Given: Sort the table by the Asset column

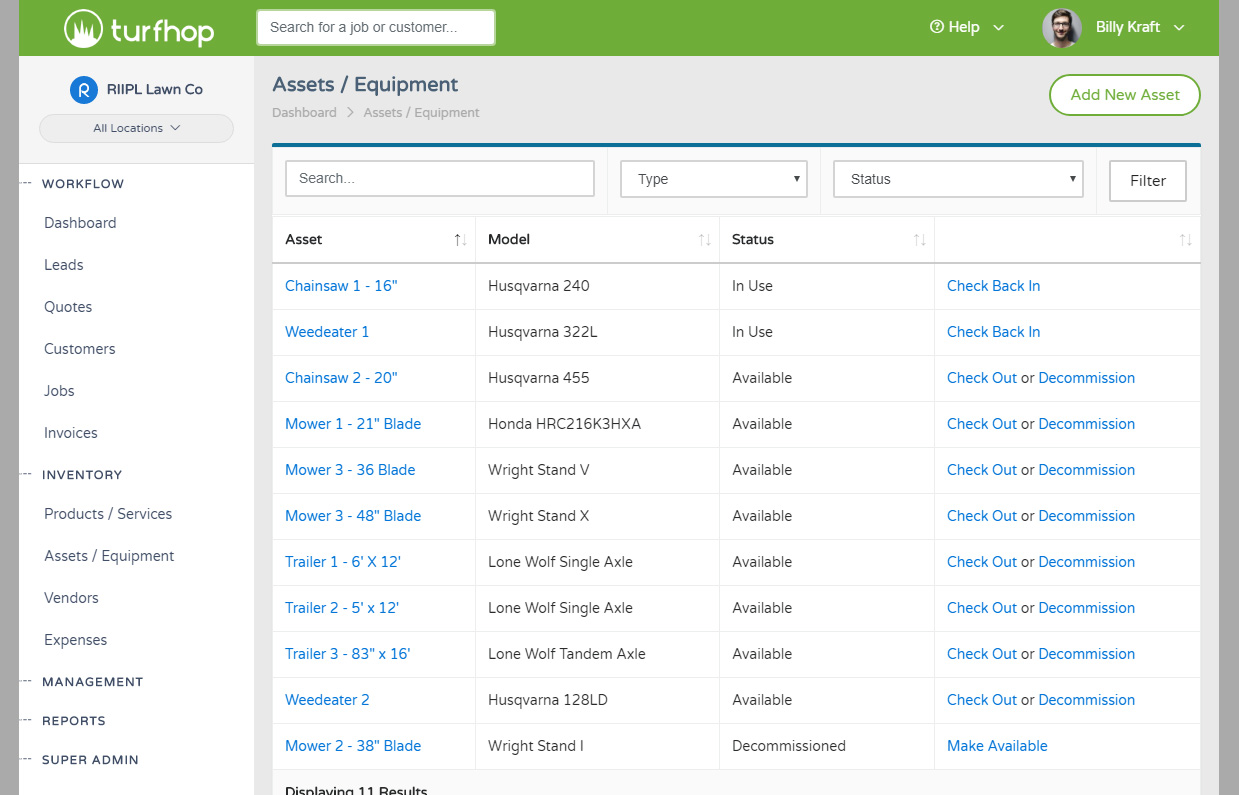Looking at the screenshot, I should pyautogui.click(x=459, y=239).
